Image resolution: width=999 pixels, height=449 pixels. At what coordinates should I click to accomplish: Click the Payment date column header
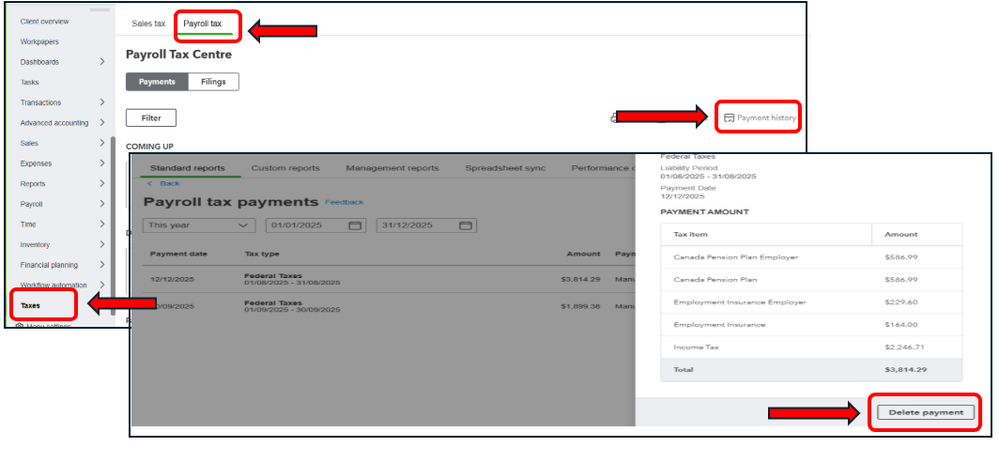coord(178,253)
